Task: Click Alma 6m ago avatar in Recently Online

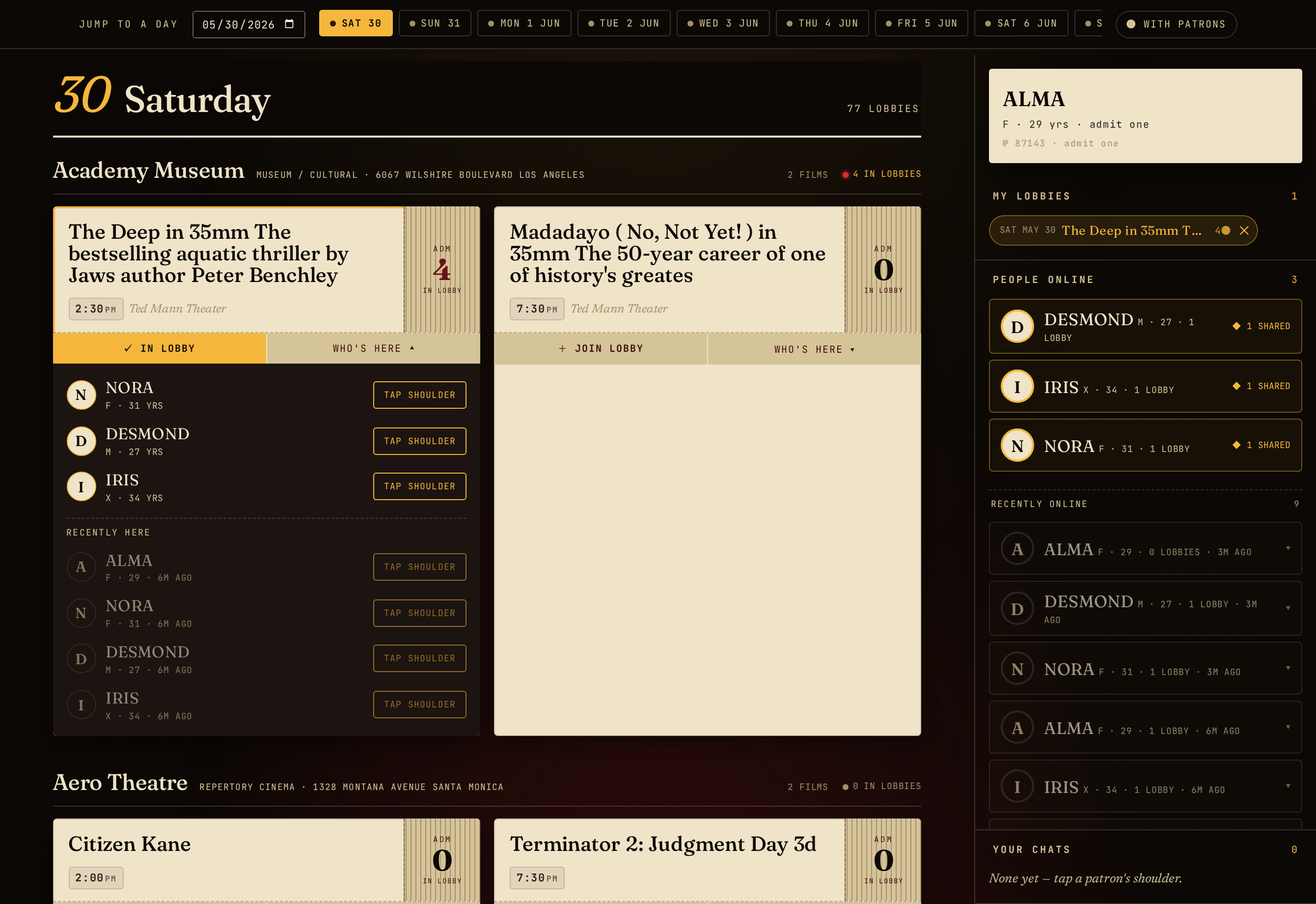Action: [1017, 727]
